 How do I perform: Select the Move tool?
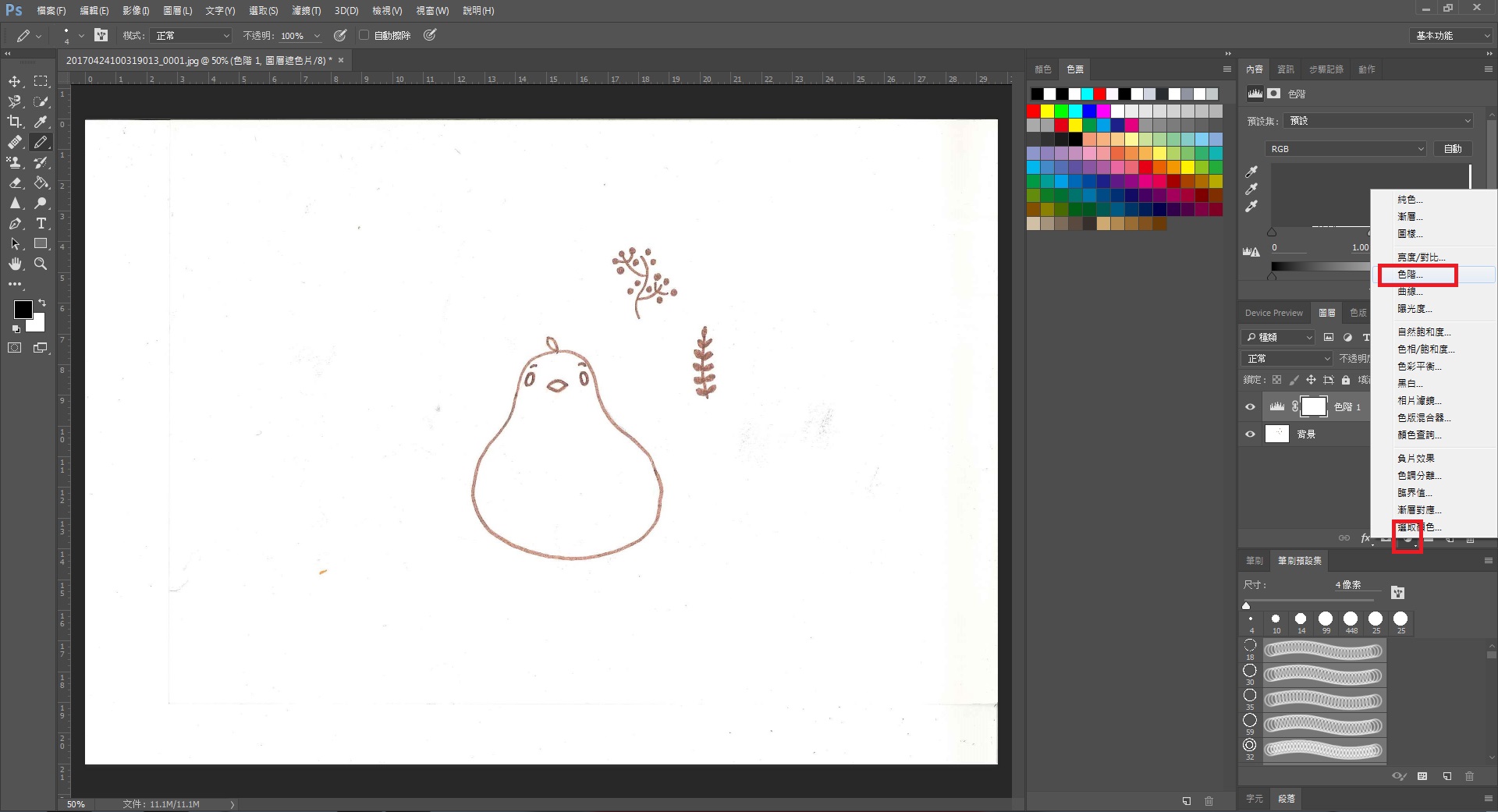coord(15,81)
